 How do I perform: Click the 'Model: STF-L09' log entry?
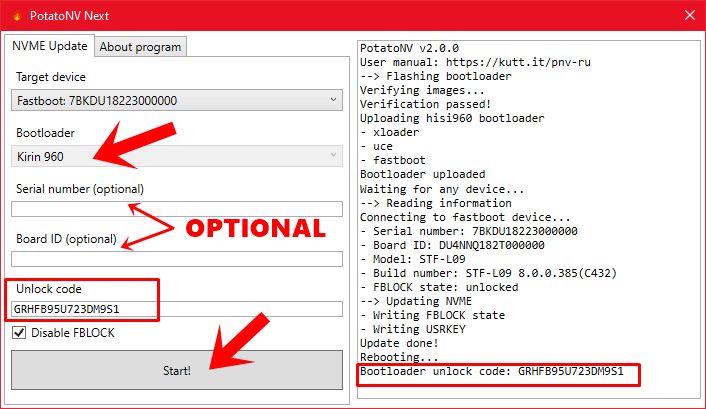click(x=412, y=259)
